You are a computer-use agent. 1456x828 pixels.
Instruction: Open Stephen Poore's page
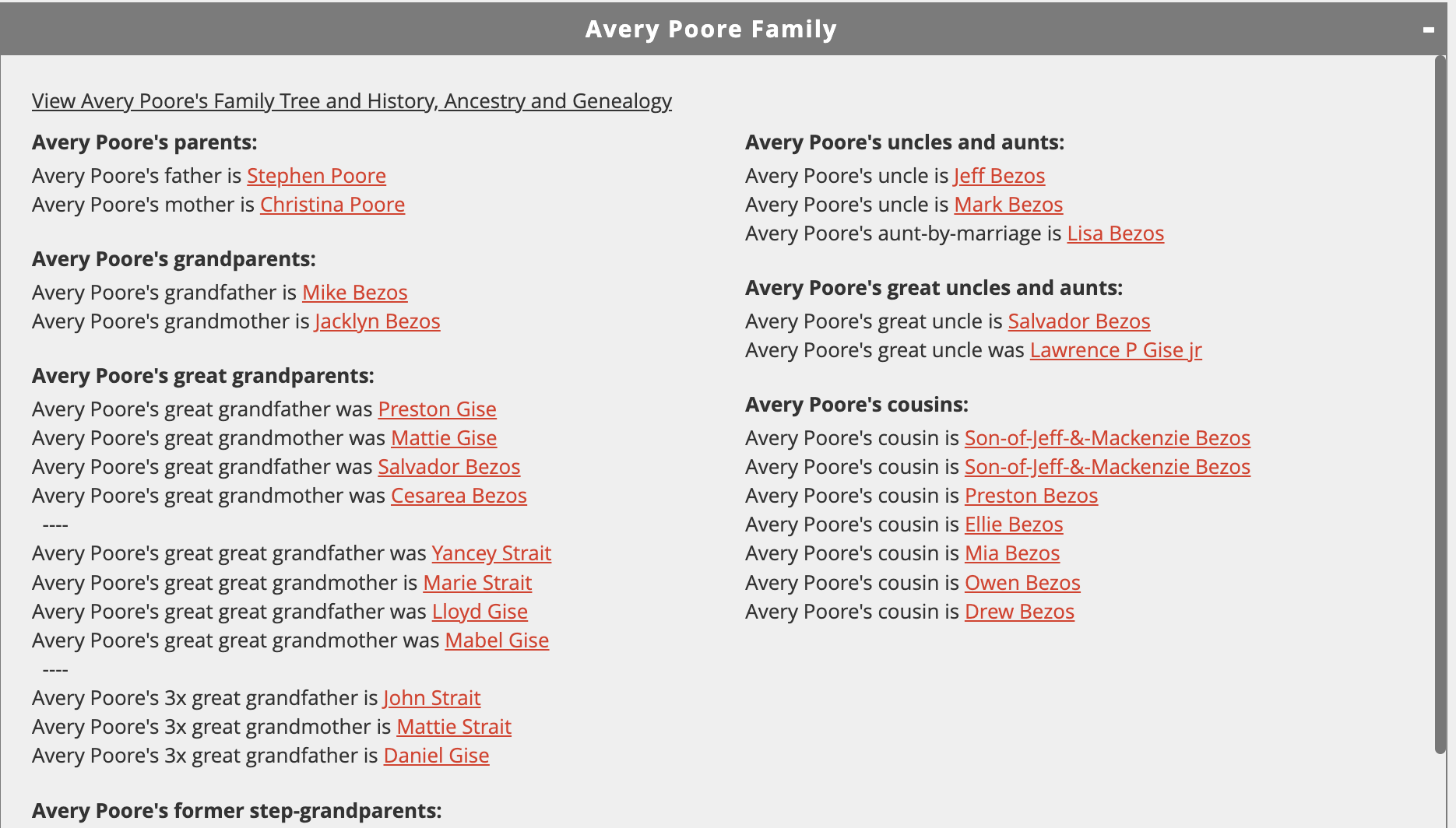tap(316, 176)
